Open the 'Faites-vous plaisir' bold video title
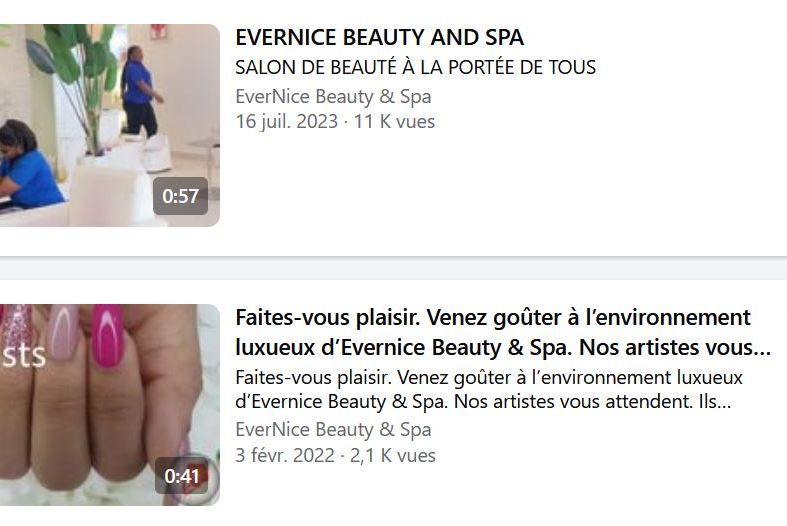Image resolution: width=787 pixels, height=526 pixels. tap(502, 332)
